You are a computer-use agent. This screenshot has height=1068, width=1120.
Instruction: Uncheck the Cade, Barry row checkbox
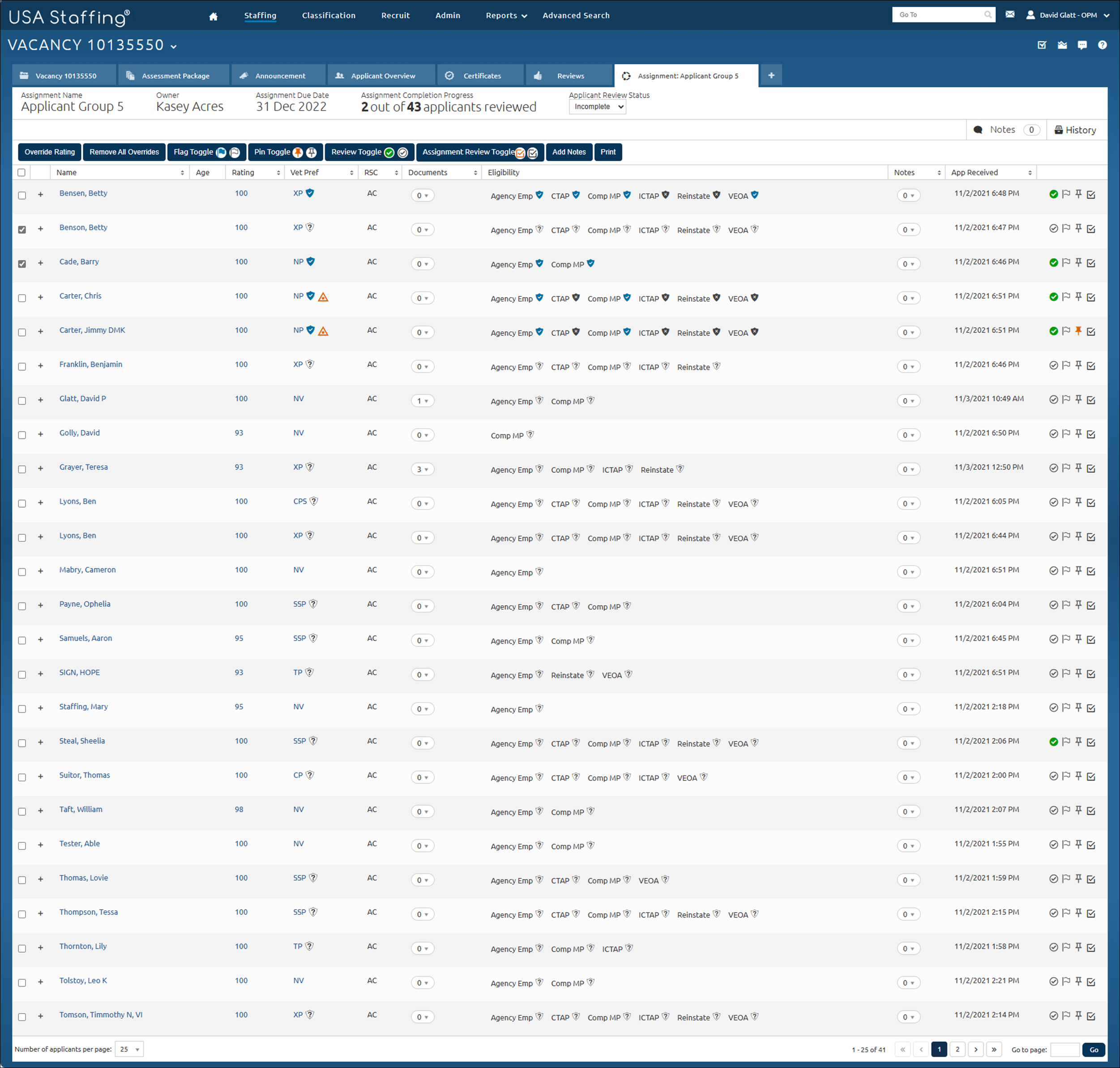click(22, 264)
